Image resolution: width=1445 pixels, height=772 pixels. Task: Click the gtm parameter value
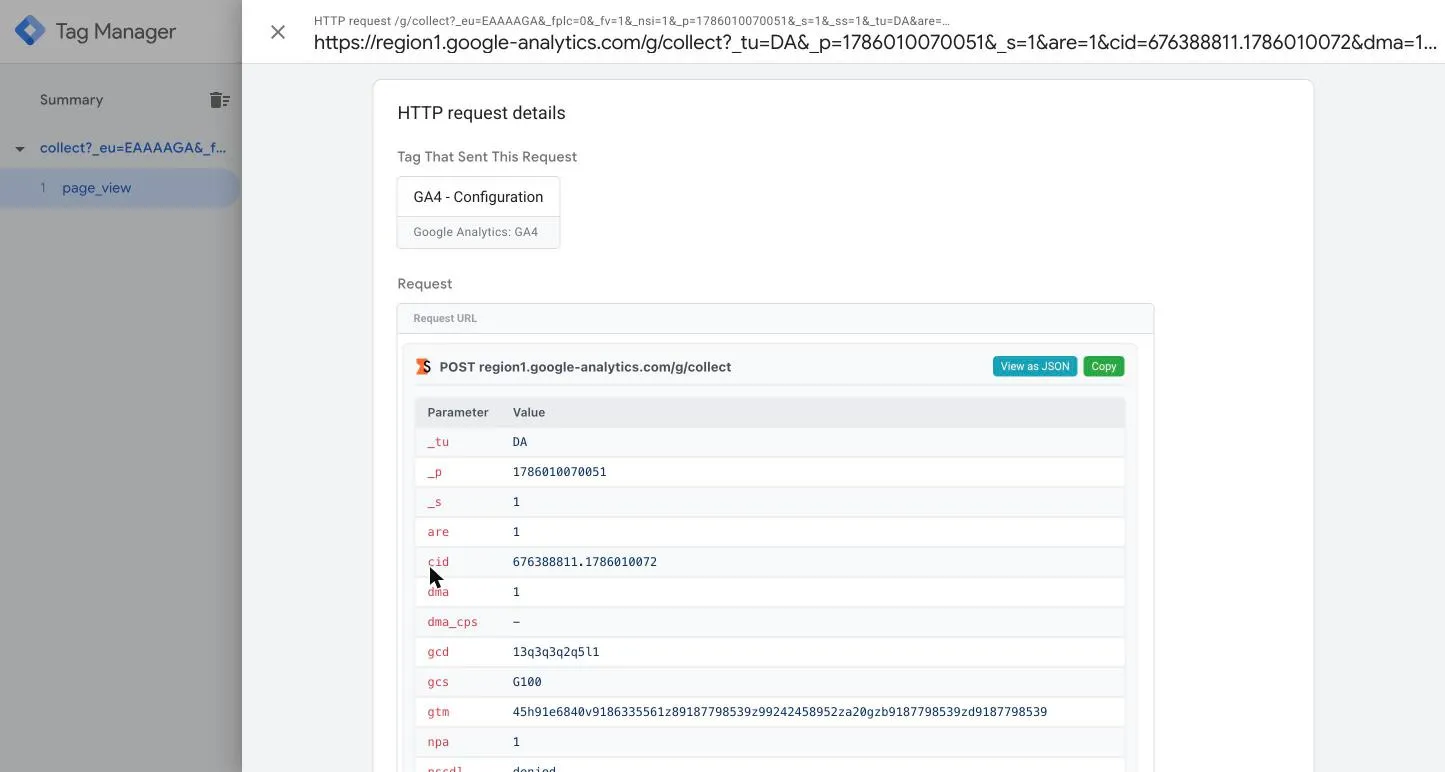click(780, 712)
